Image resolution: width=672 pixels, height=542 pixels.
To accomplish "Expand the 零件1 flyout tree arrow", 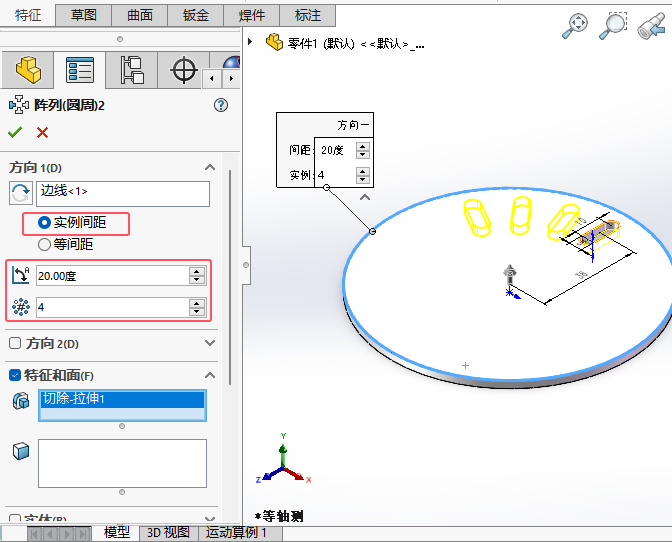I will coord(250,42).
